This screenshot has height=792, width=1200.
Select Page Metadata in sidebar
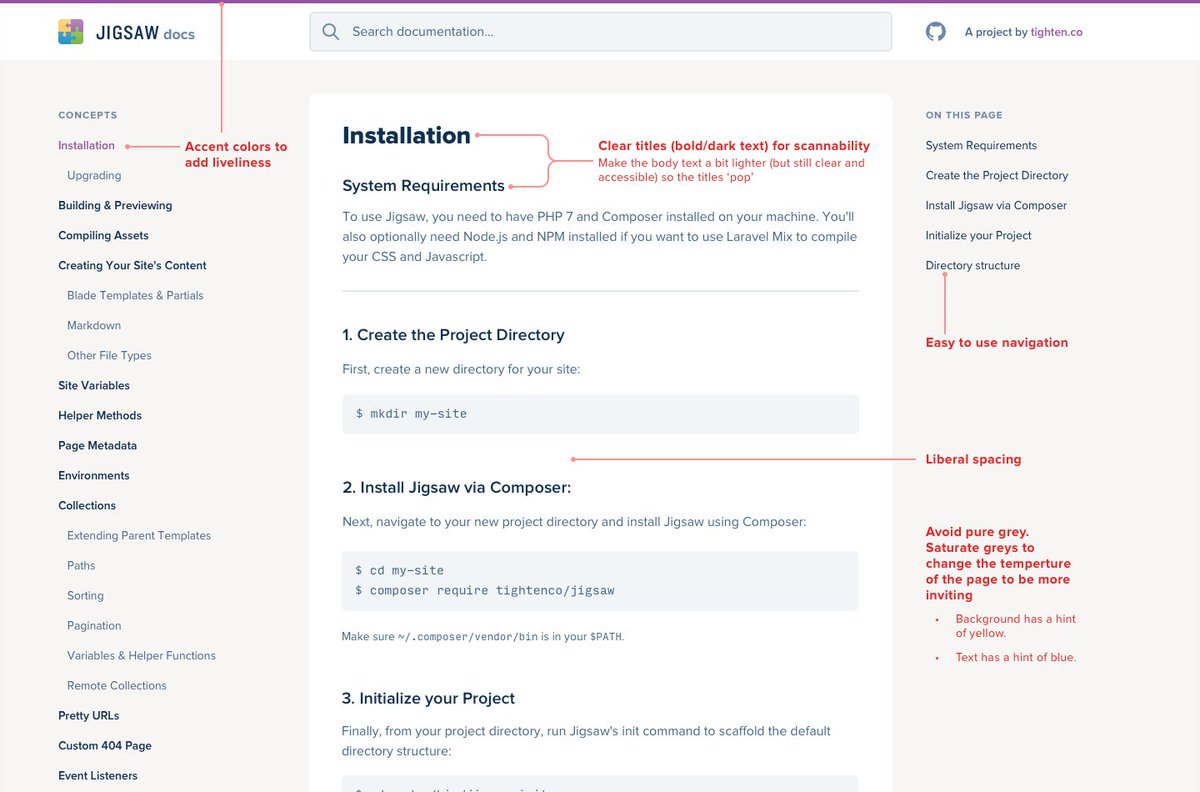97,445
